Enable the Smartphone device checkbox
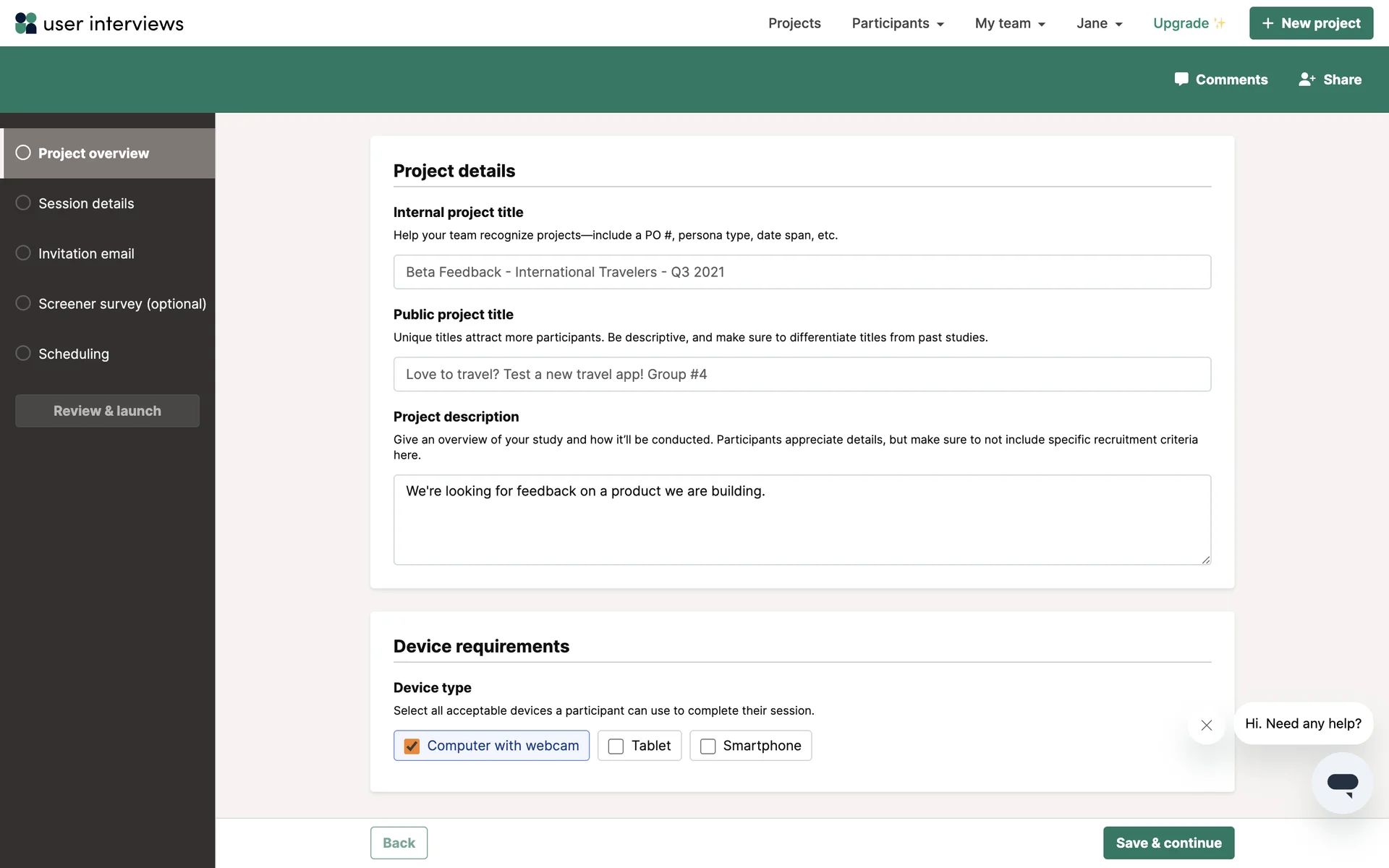 (708, 746)
